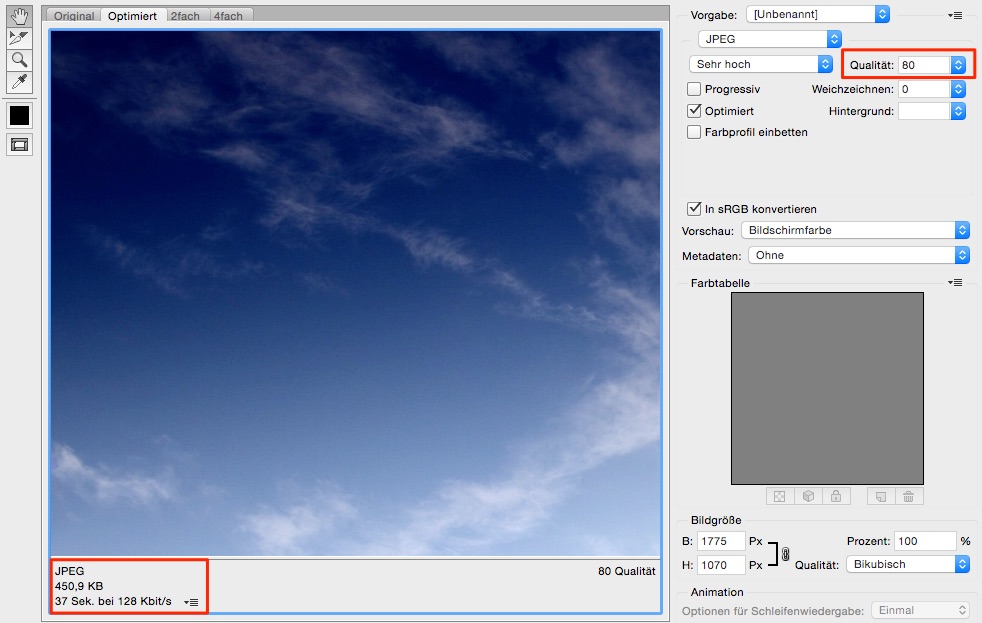The height and width of the screenshot is (623, 982).
Task: Click the gray Farbtabelle color table area
Action: [x=827, y=388]
